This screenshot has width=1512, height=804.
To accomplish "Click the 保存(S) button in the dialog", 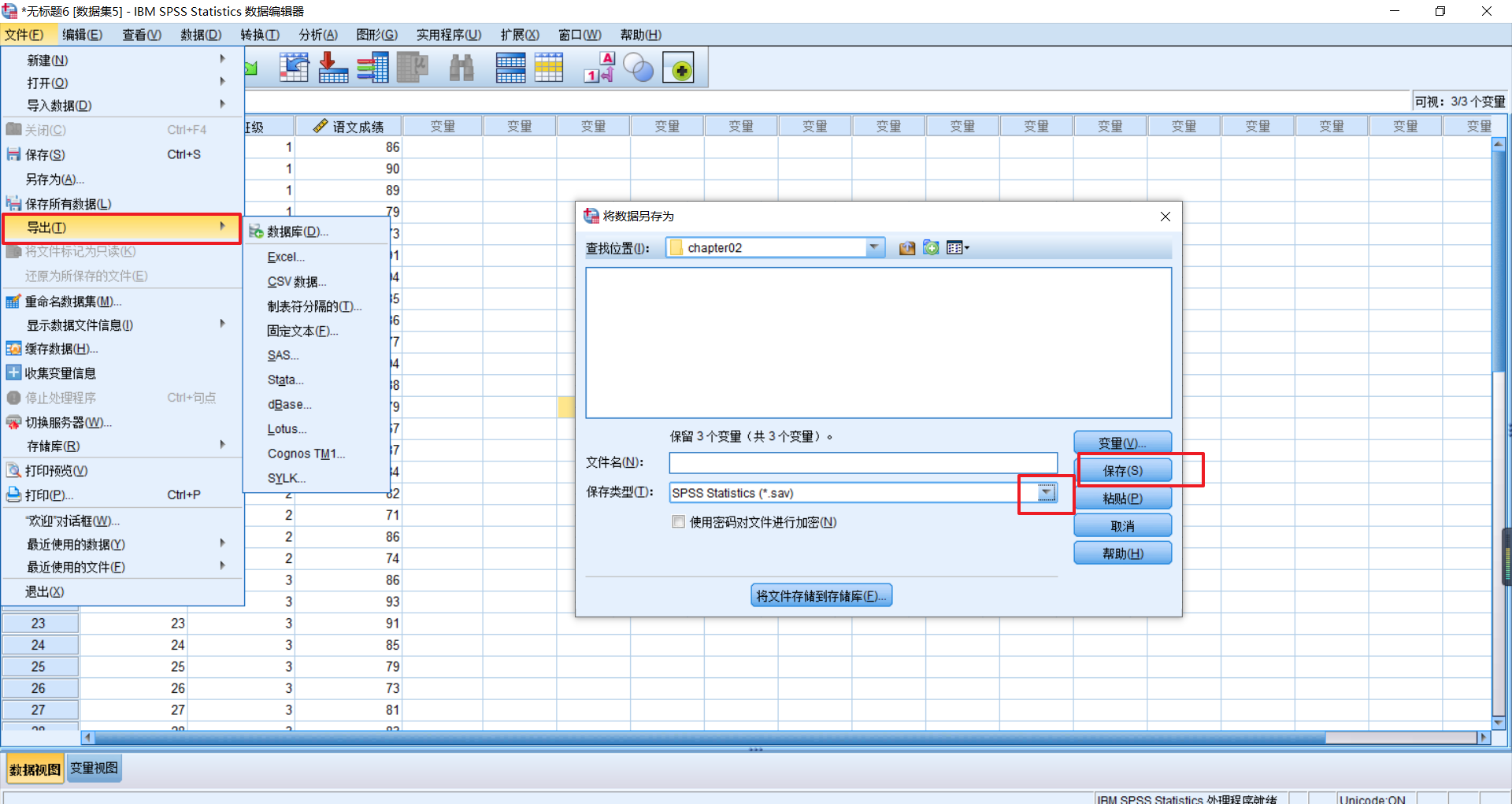I will 1122,471.
